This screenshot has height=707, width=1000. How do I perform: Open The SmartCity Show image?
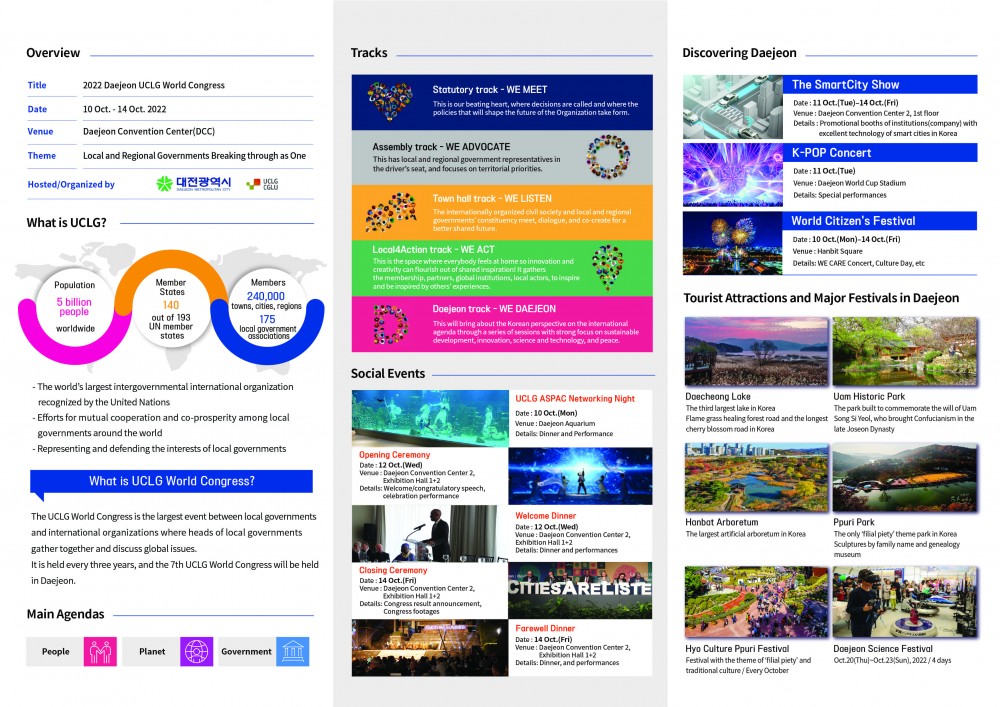(x=733, y=107)
